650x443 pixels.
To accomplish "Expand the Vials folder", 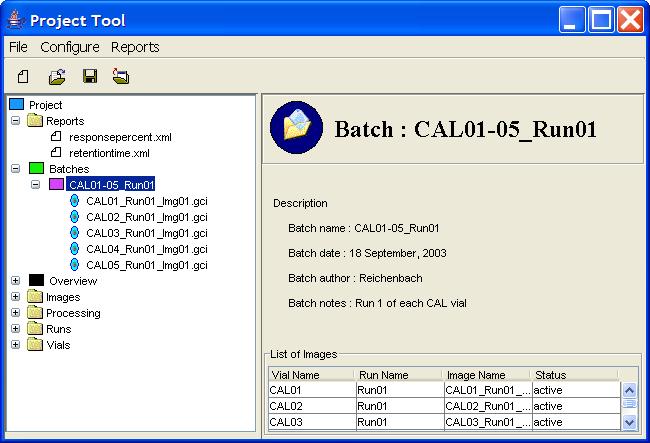I will [x=15, y=345].
